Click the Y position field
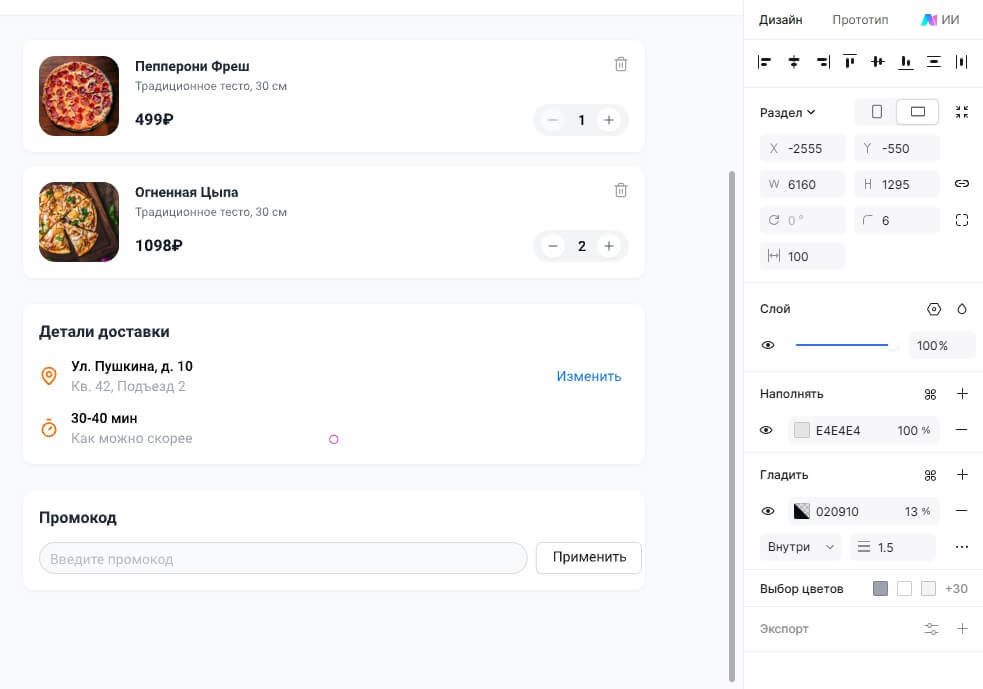This screenshot has height=689, width=983. [896, 149]
